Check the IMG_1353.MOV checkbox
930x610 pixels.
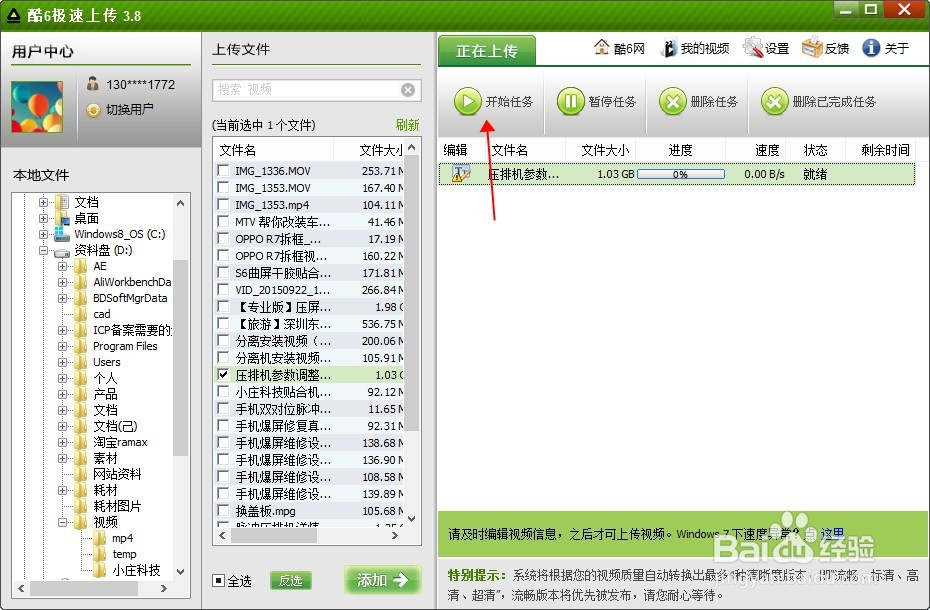[x=223, y=188]
